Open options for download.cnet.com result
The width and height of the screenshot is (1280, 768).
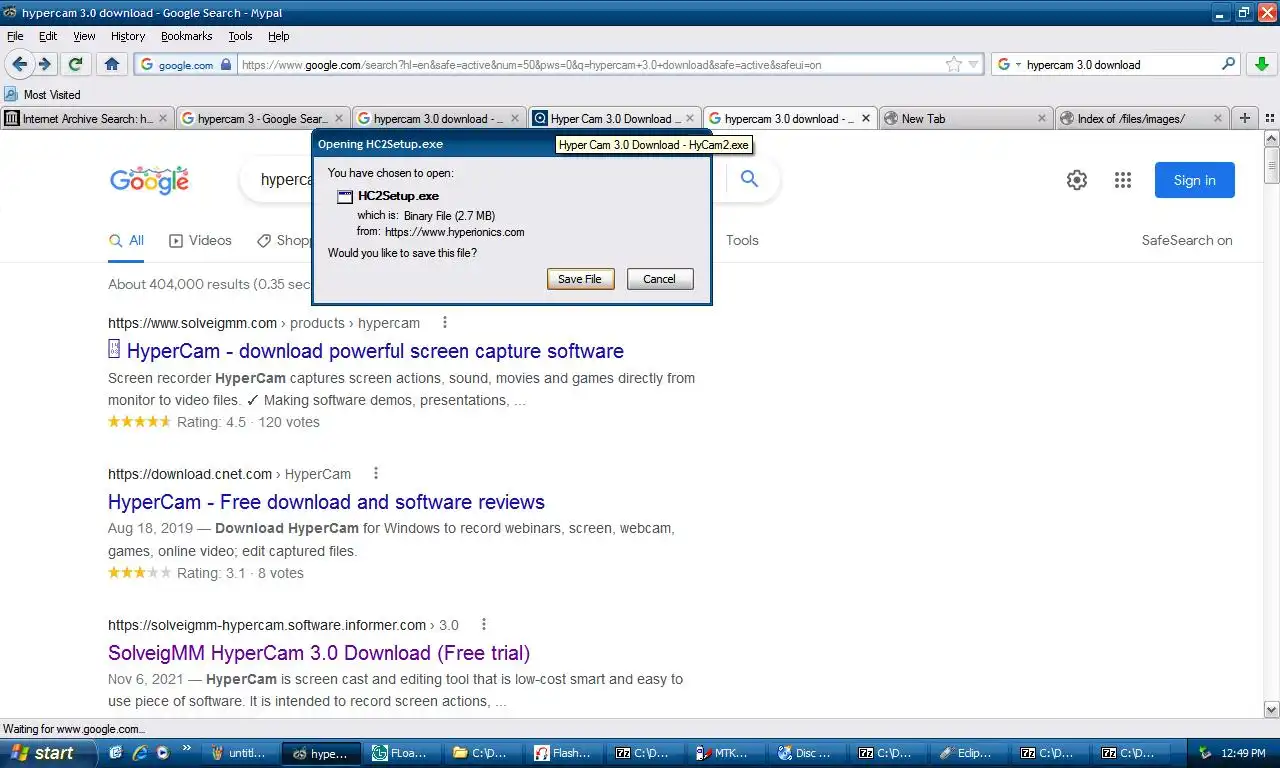click(376, 474)
